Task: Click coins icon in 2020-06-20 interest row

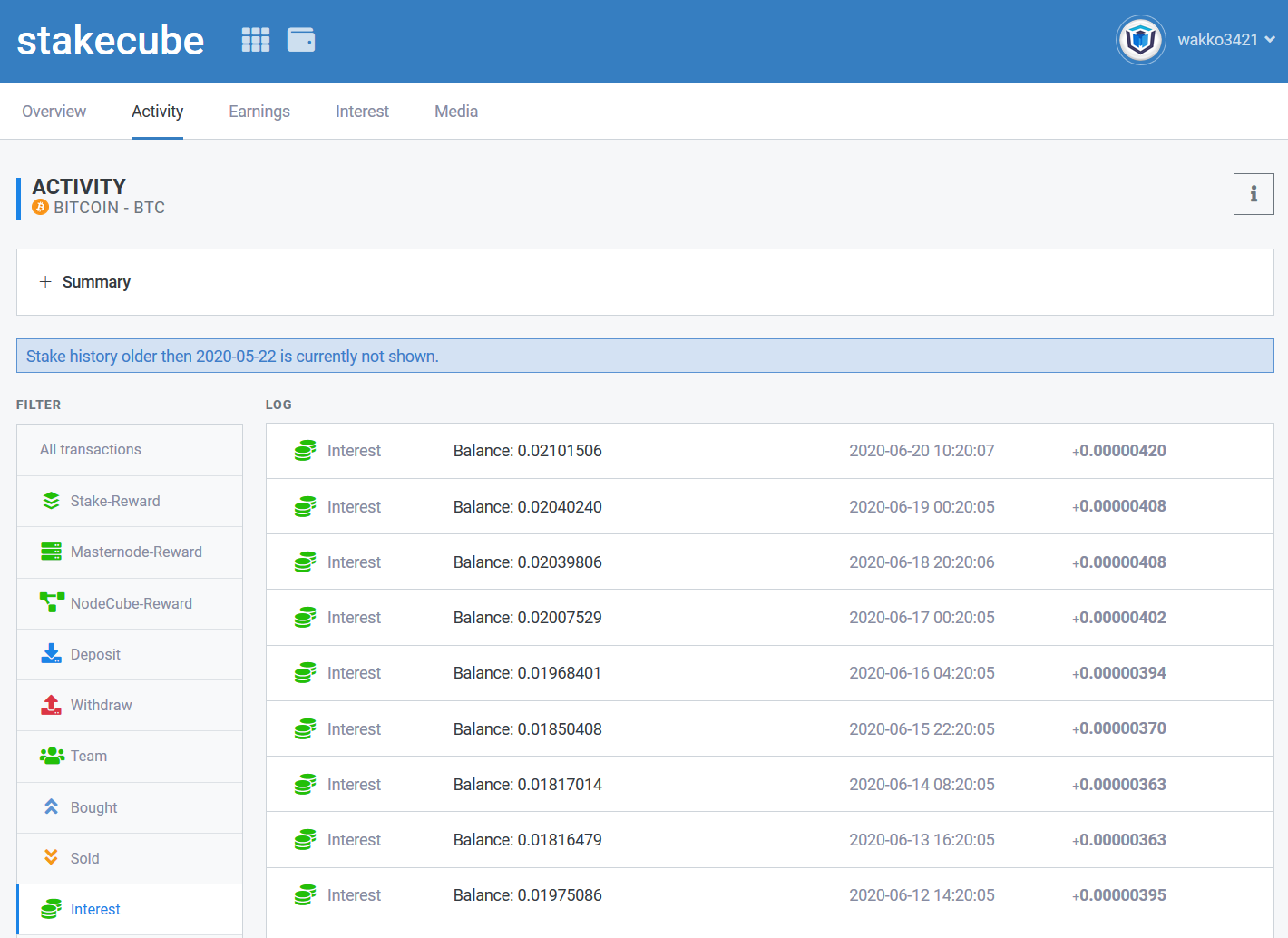Action: (306, 451)
